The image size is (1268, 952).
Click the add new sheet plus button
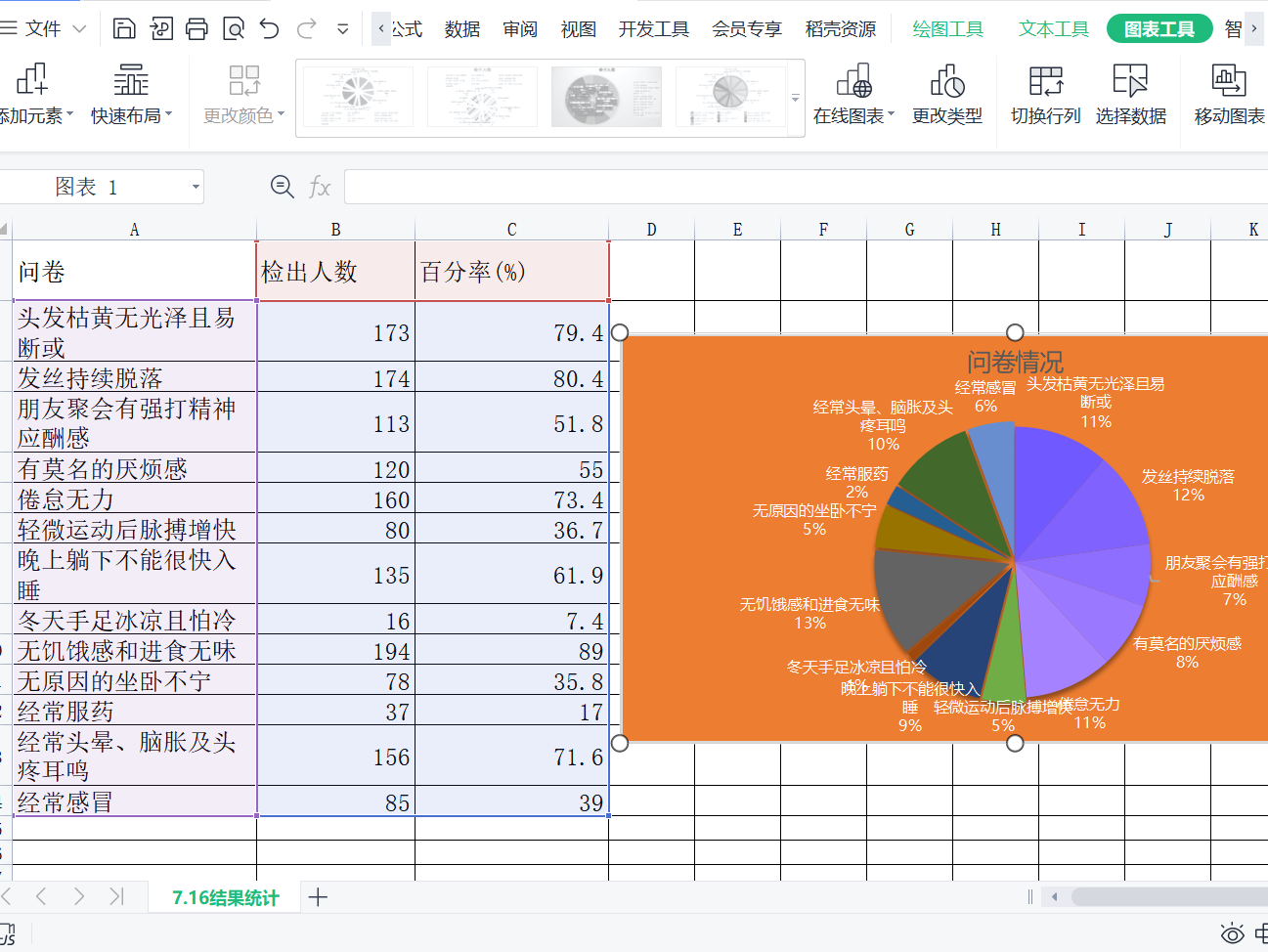coord(318,897)
